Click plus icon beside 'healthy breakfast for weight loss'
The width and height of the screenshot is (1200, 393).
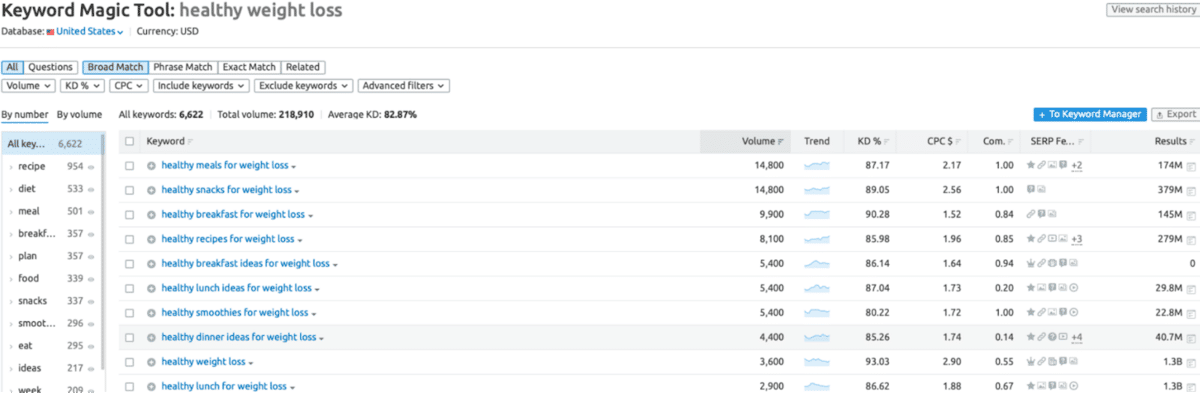coord(151,215)
